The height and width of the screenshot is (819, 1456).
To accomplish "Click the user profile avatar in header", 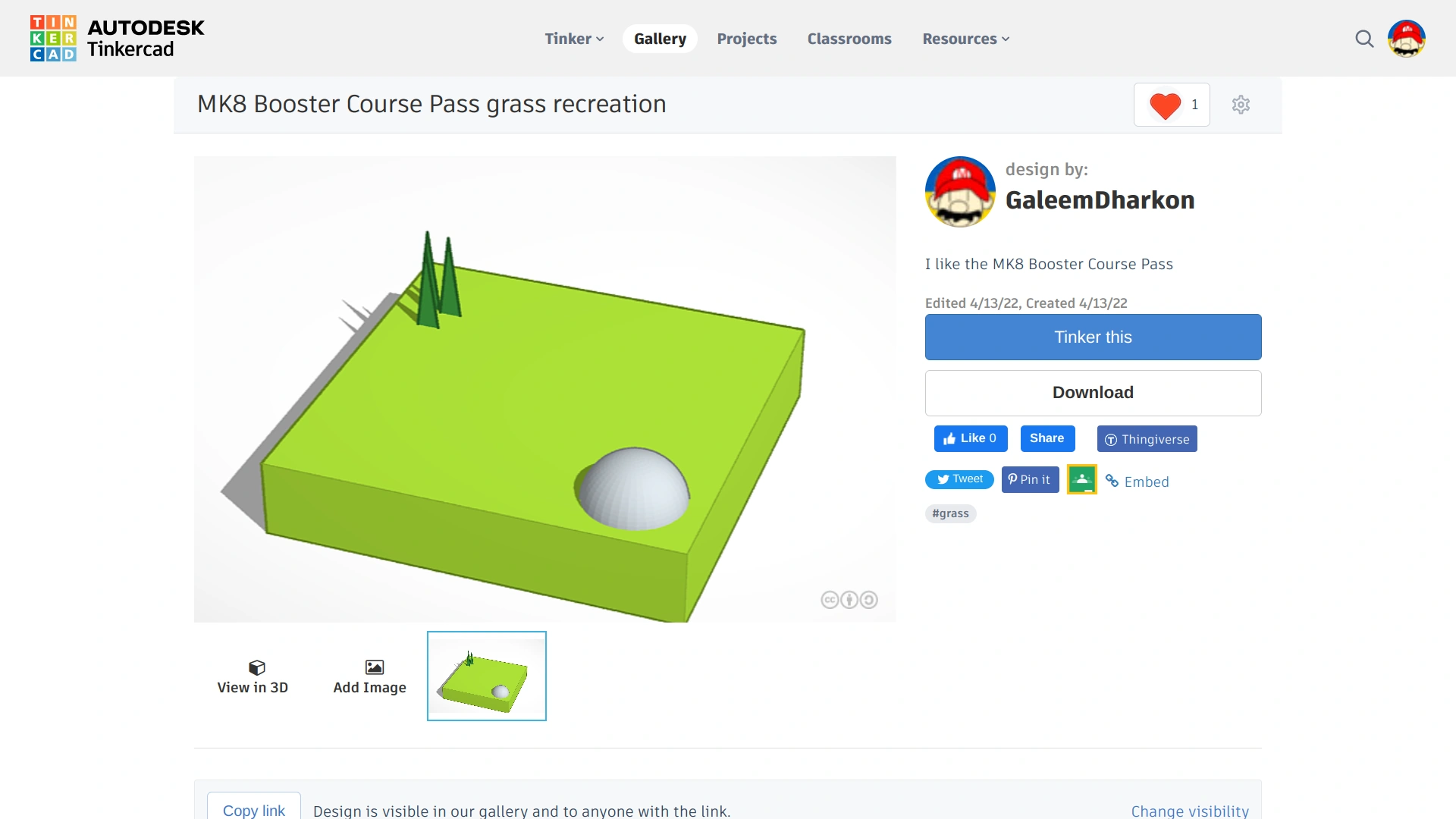I will 1407,39.
